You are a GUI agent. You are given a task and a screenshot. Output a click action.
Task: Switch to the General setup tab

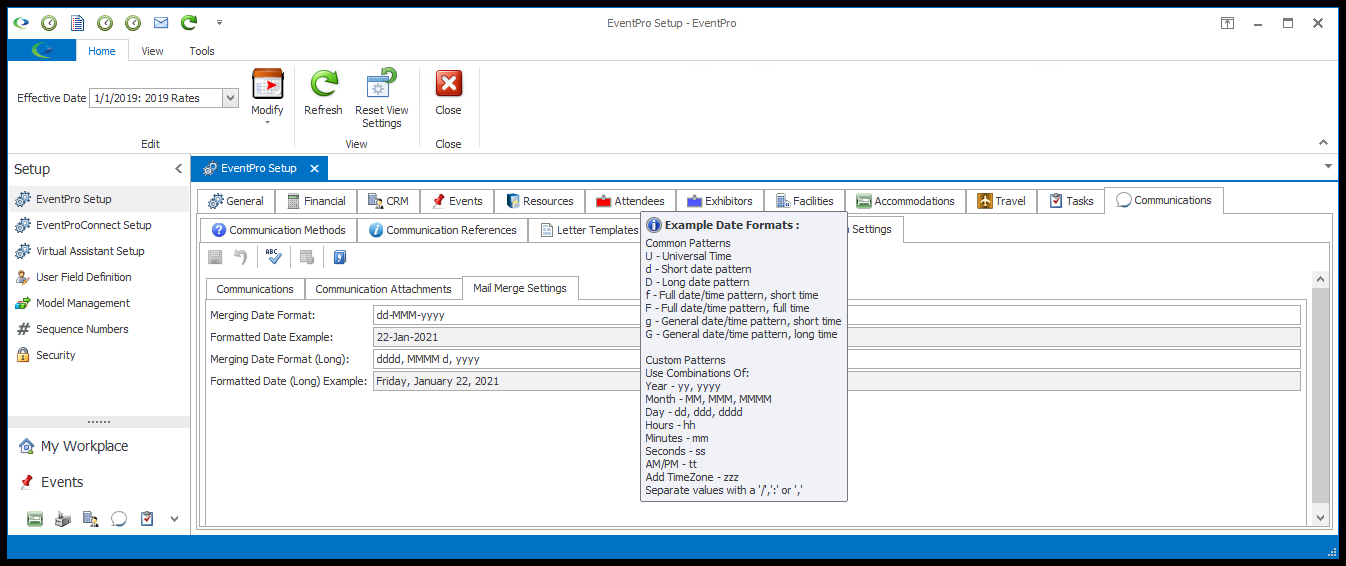point(236,201)
